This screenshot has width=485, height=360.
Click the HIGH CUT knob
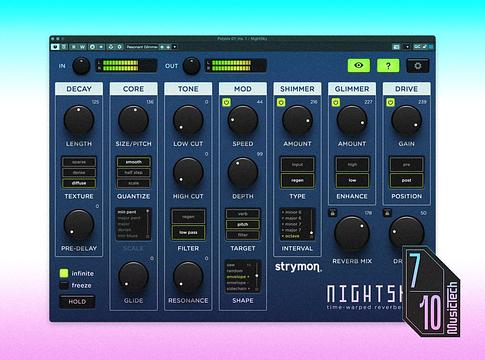tap(188, 173)
